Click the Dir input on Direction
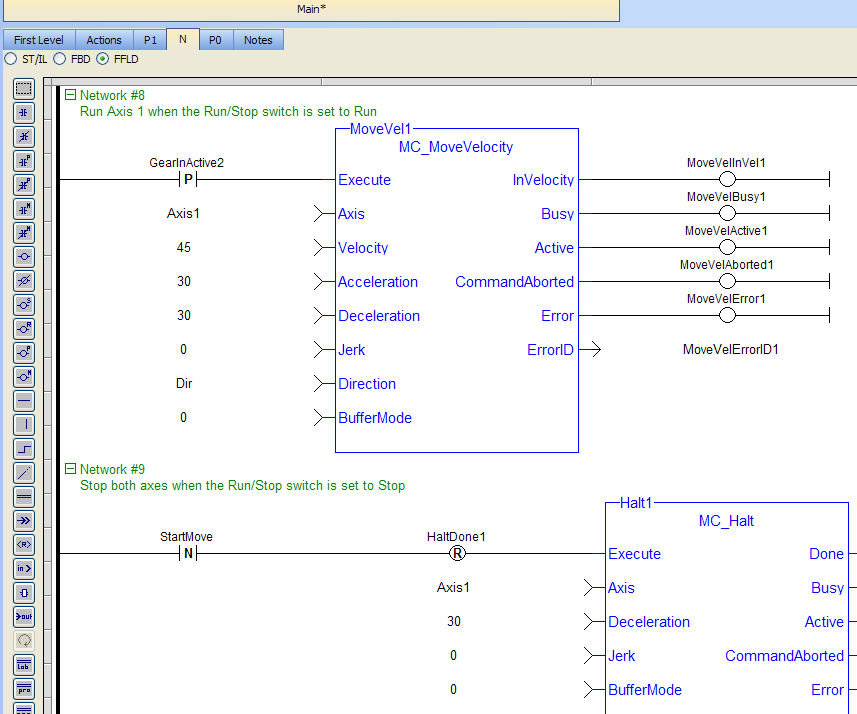This screenshot has width=857, height=714. click(x=184, y=383)
